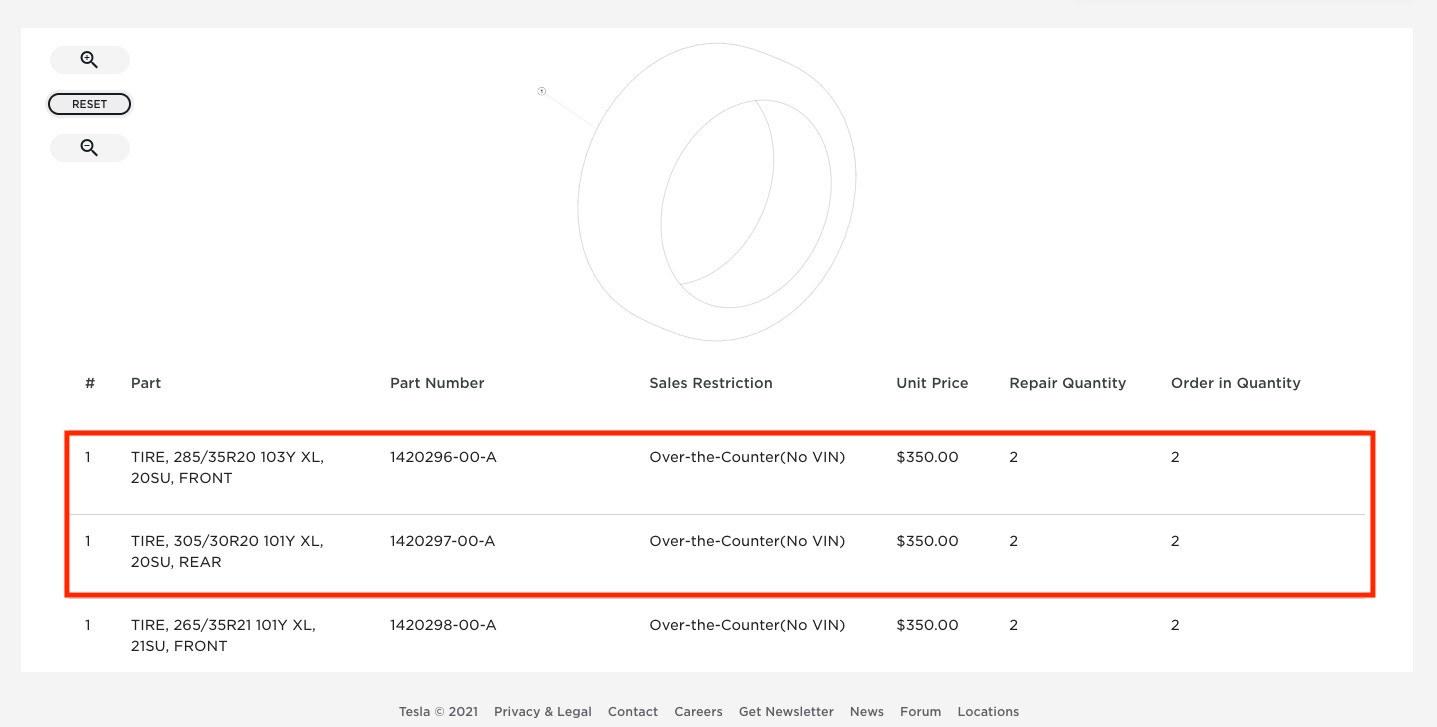Open the Contact footer link
The width and height of the screenshot is (1437, 727).
click(x=633, y=712)
